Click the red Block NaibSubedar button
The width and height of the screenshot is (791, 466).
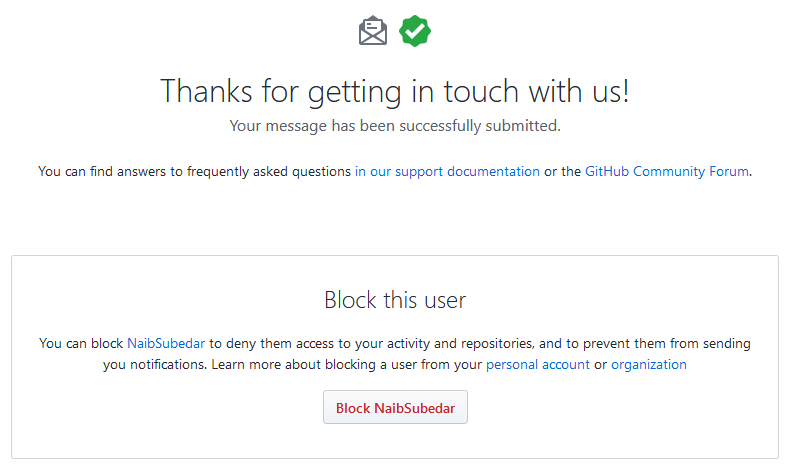click(396, 407)
